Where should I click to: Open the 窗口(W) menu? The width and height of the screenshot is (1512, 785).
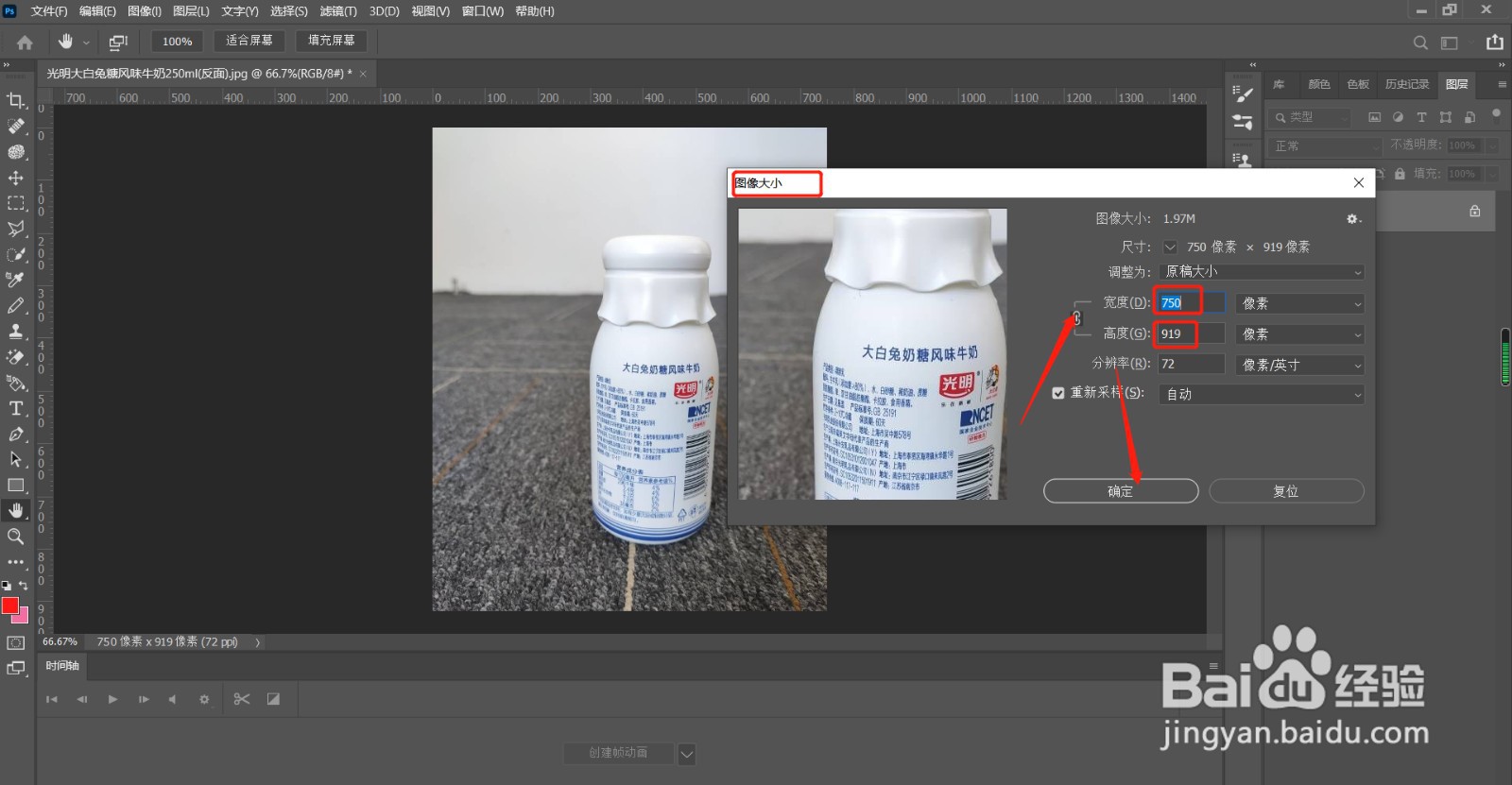[482, 11]
